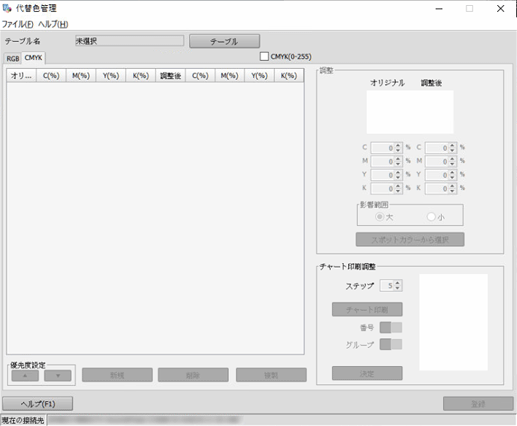Click the チャート印刷 button
The height and width of the screenshot is (426, 517).
point(367,310)
